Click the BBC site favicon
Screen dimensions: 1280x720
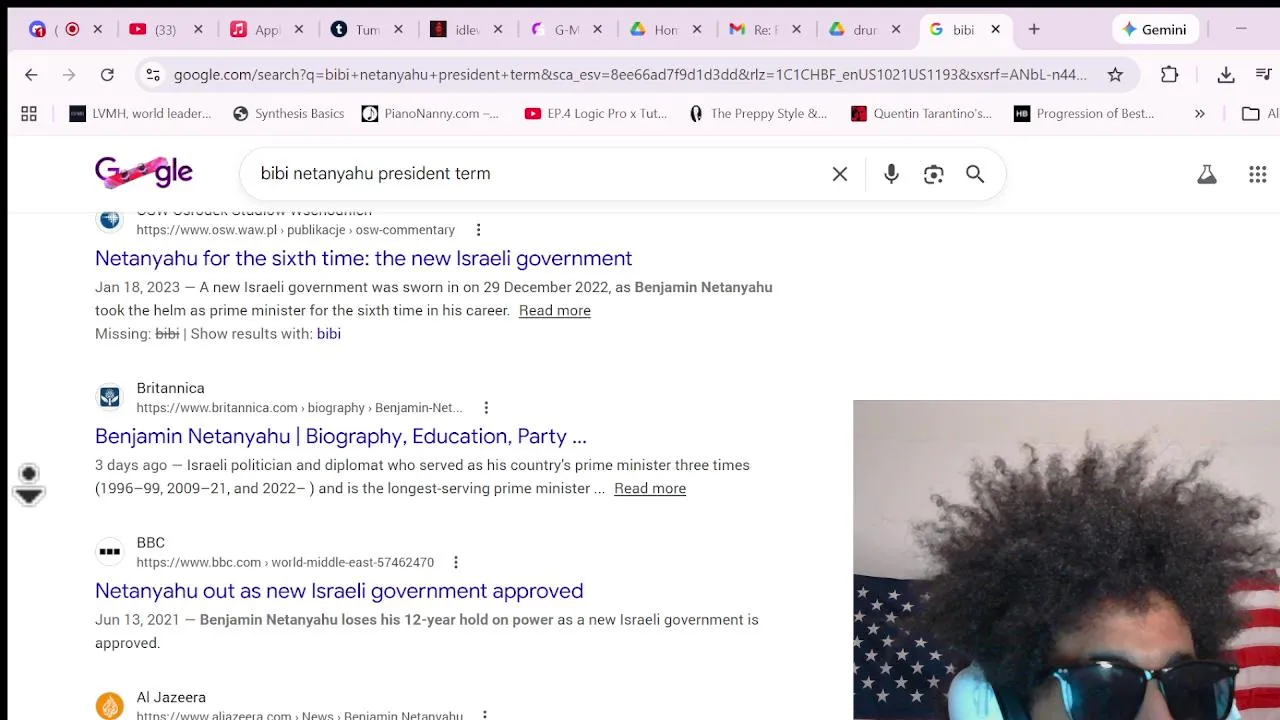110,552
